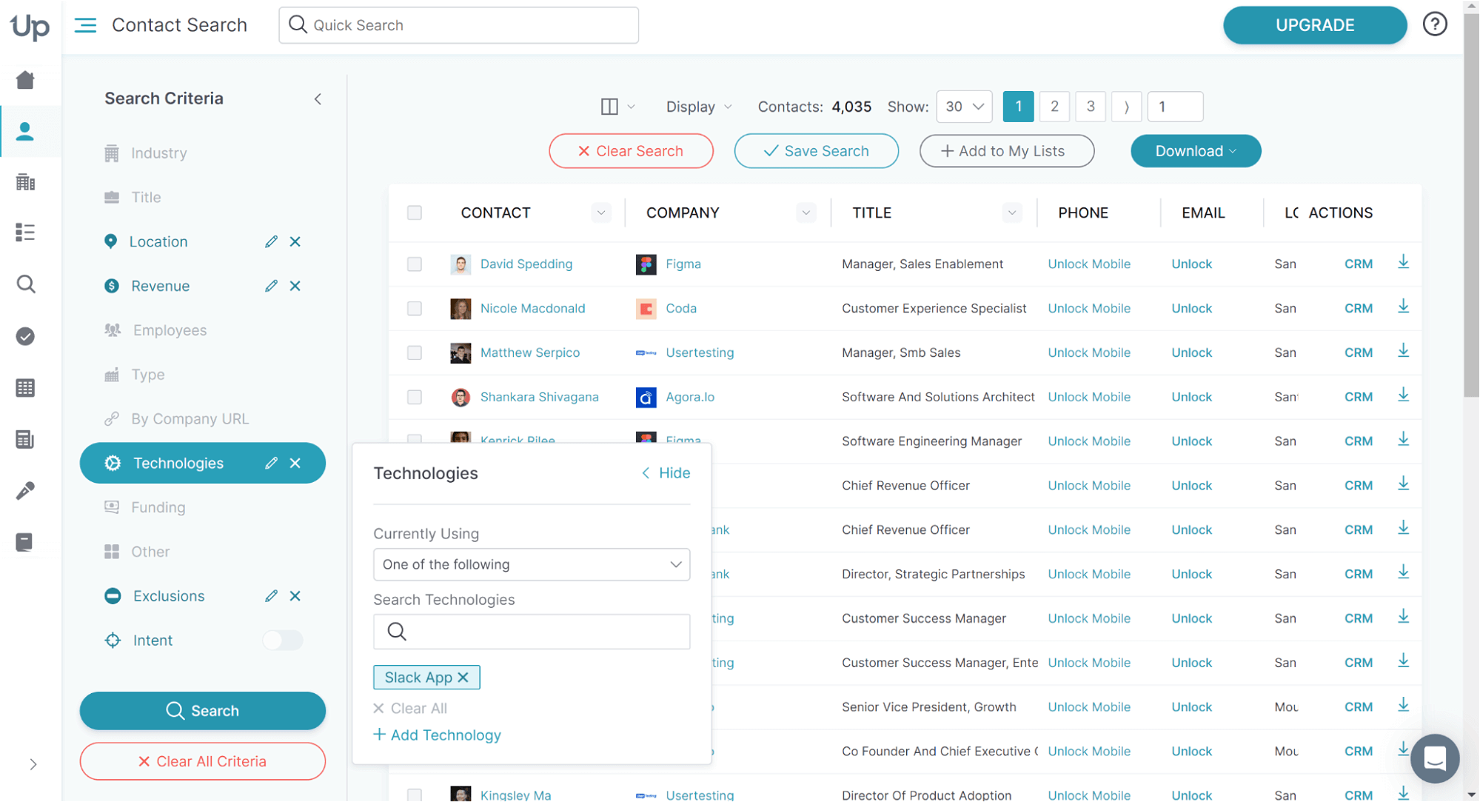The image size is (1480, 802).
Task: Open the chat support widget
Action: [x=1435, y=760]
